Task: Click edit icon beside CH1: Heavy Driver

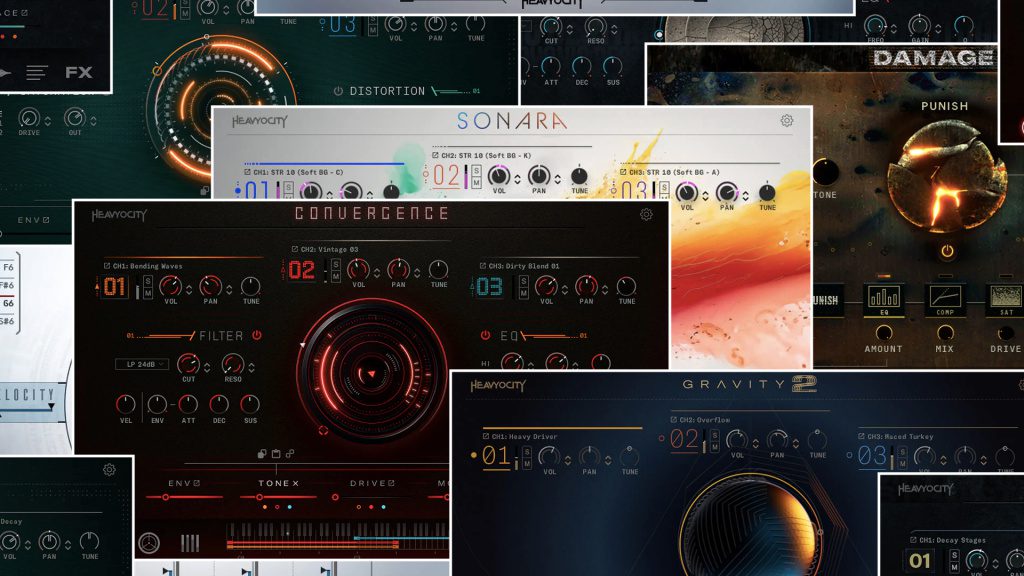Action: [x=485, y=436]
